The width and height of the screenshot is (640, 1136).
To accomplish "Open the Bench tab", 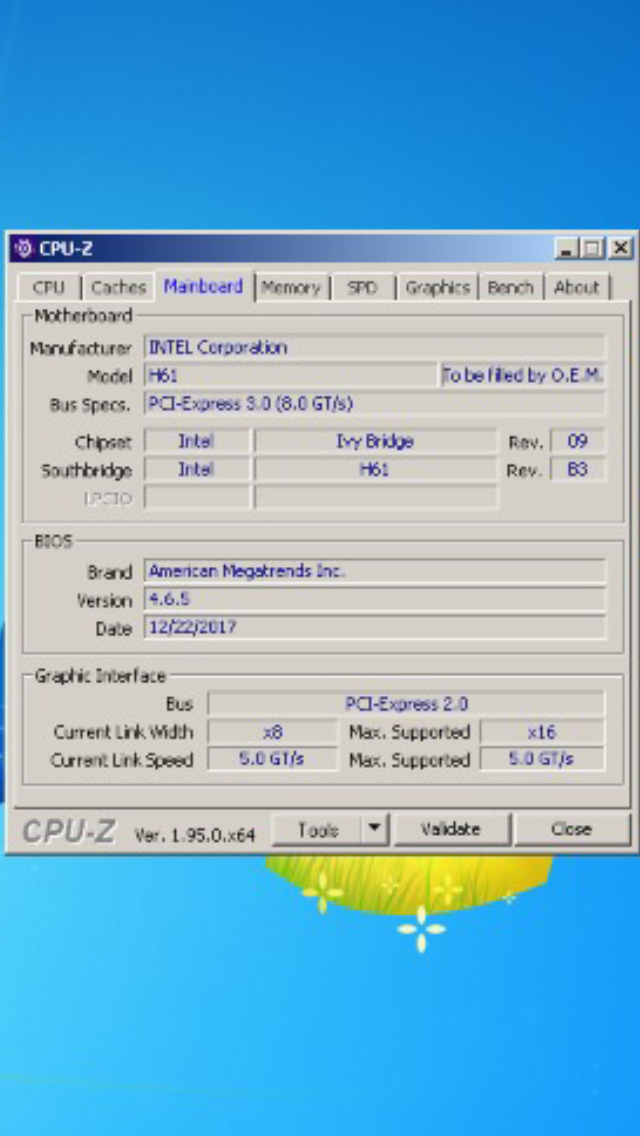I will [x=510, y=288].
